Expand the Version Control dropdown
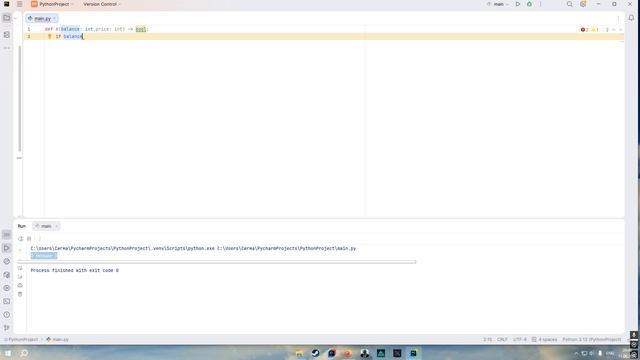 tap(102, 4)
